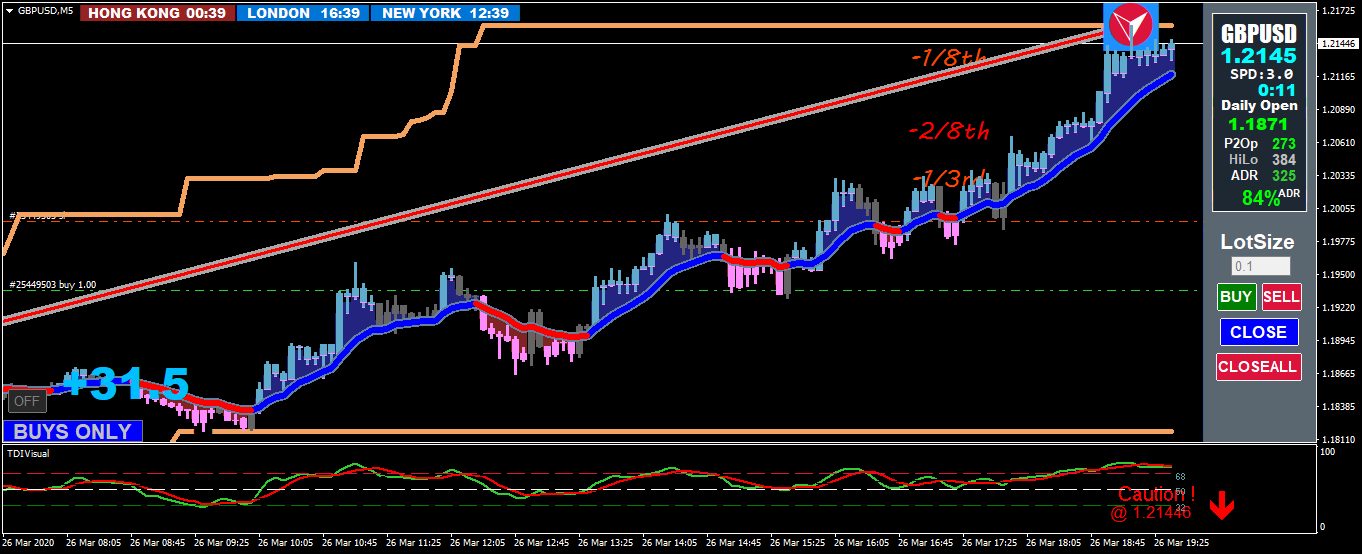Click the green BUY button

pyautogui.click(x=1236, y=297)
